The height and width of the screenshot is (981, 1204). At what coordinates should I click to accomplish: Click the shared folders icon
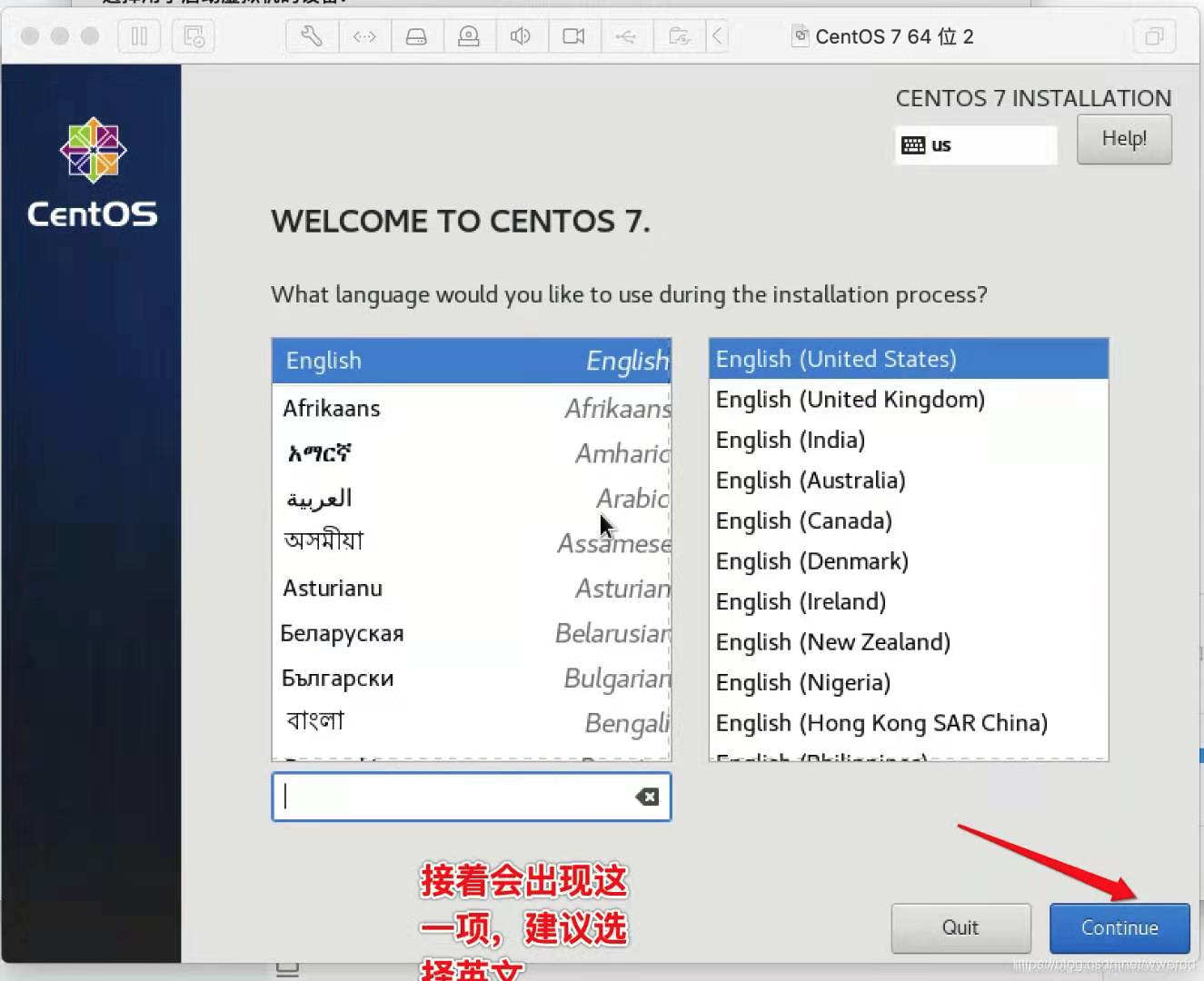click(x=679, y=36)
